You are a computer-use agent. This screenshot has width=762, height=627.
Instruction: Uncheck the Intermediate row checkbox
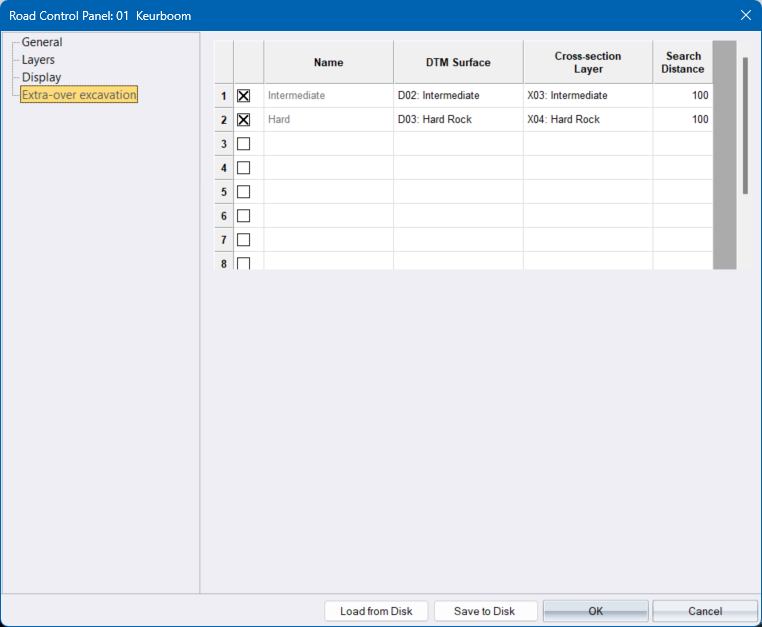[x=243, y=96]
